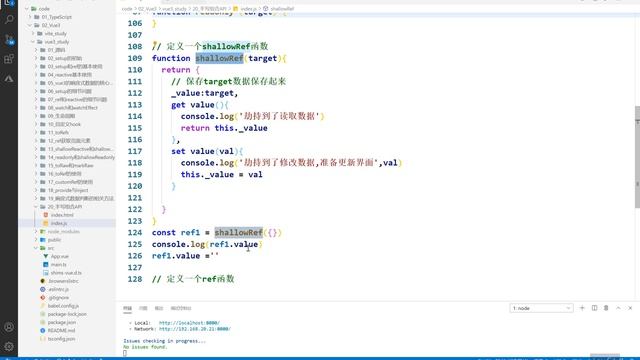Viewport: 640px width, 360px height.
Task: Click the editor vertical scrollbar thumb
Action: 637,157
